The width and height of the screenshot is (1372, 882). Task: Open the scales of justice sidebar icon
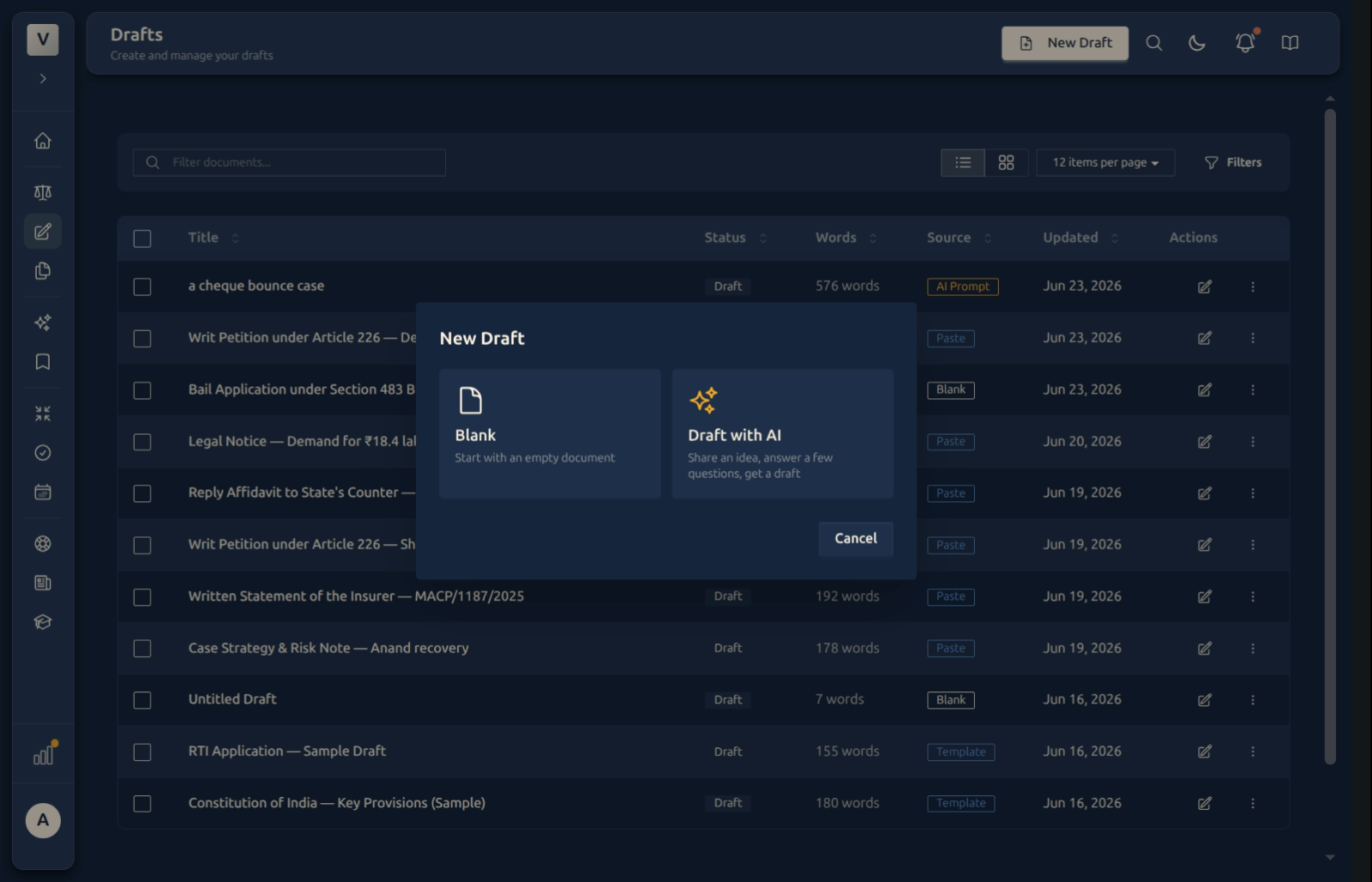(43, 192)
